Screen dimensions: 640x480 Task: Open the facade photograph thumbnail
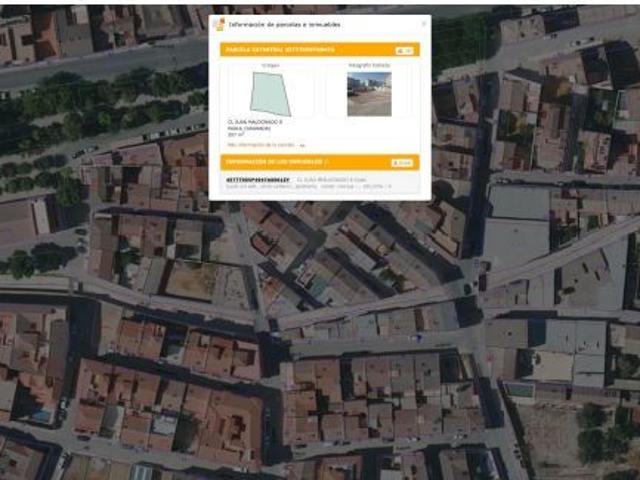369,94
